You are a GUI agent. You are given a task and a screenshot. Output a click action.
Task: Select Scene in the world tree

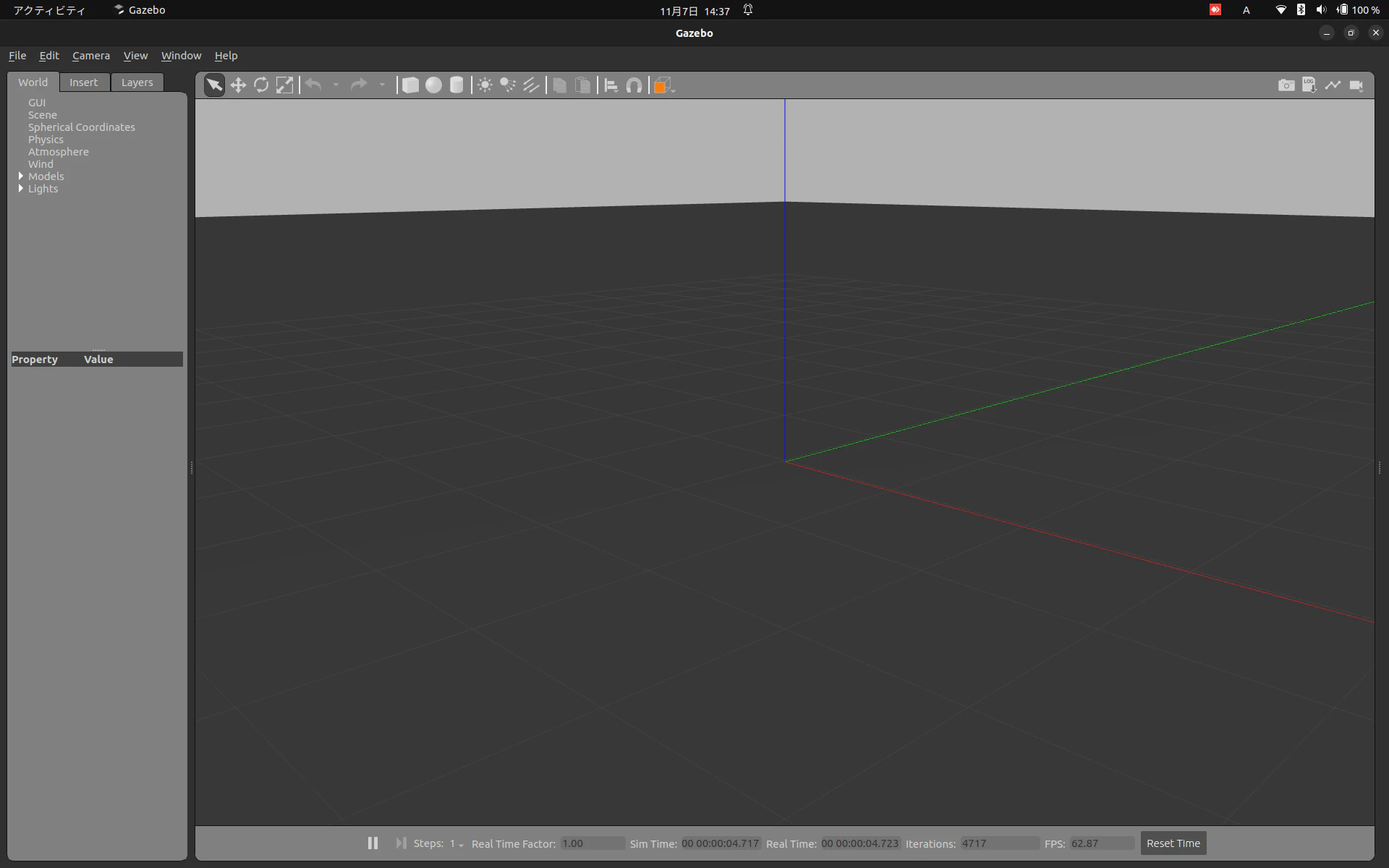(x=43, y=115)
